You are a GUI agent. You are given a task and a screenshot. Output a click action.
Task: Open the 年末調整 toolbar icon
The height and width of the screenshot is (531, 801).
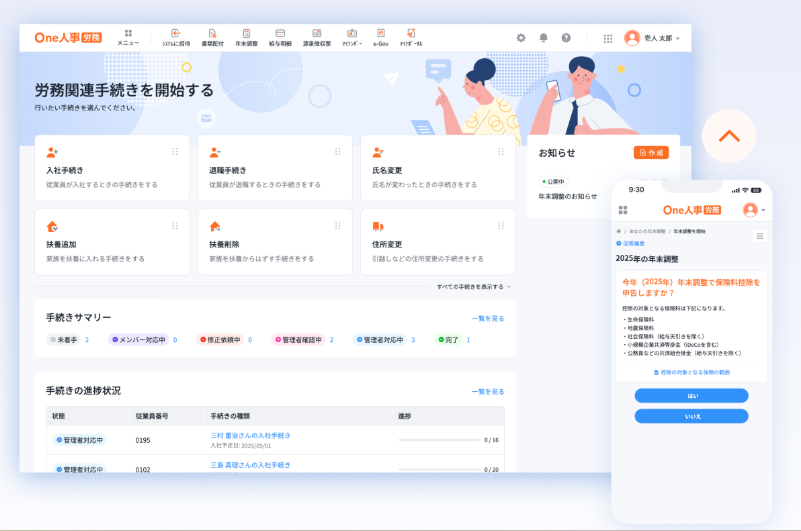(x=246, y=38)
